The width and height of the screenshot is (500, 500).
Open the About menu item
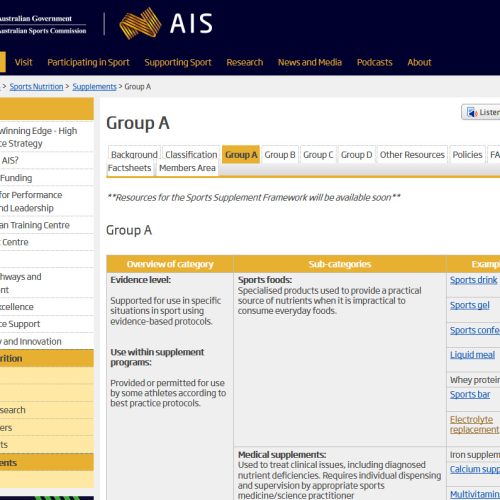(419, 62)
